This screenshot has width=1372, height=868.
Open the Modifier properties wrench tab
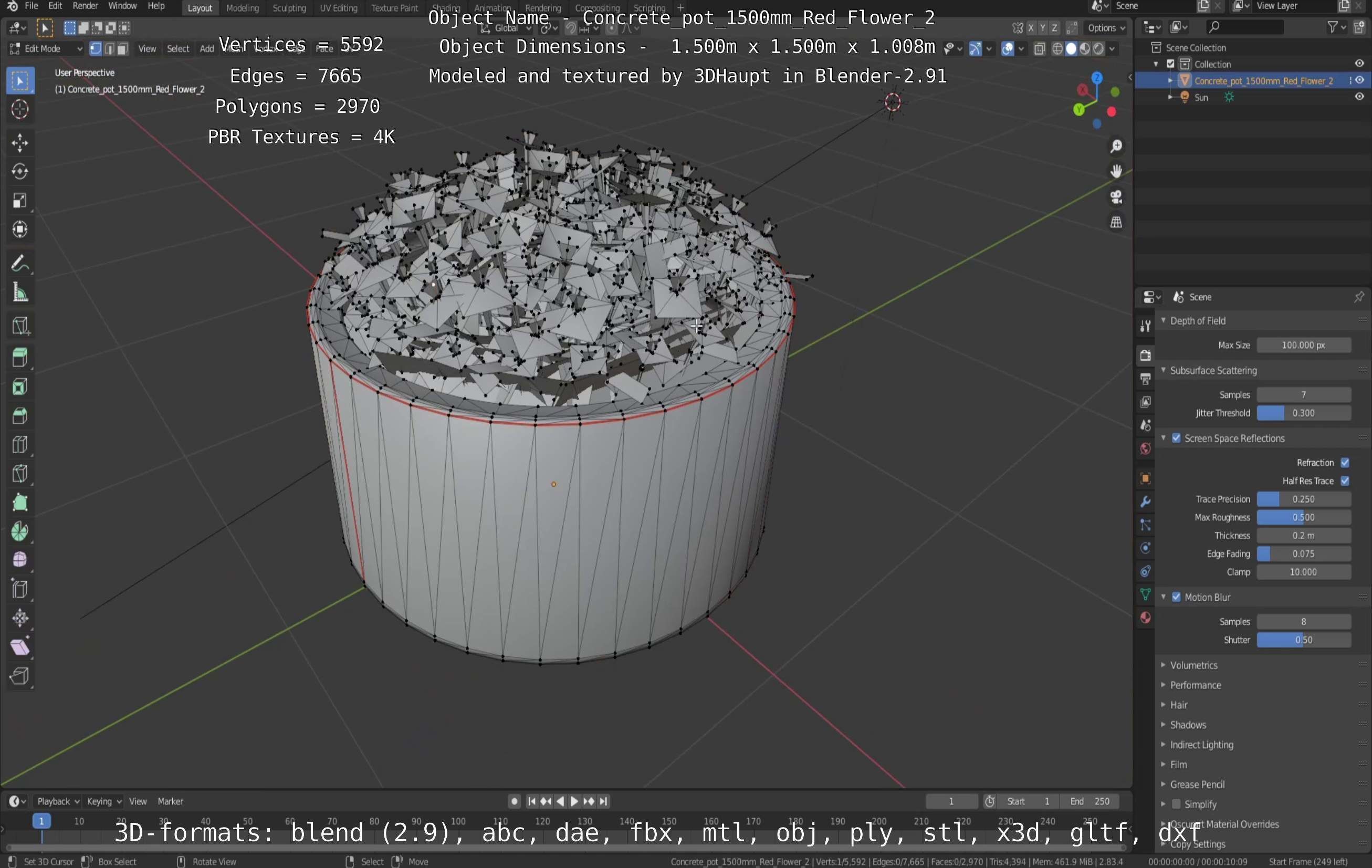point(1145,501)
